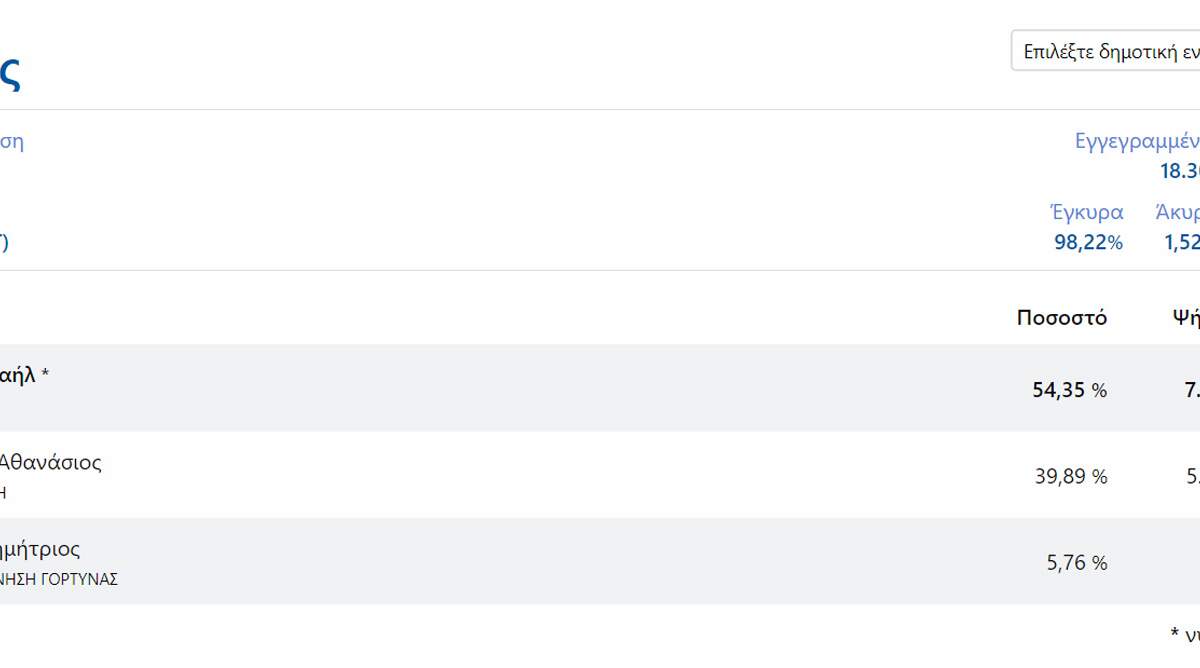Click the large blue page heading letter

click(9, 74)
